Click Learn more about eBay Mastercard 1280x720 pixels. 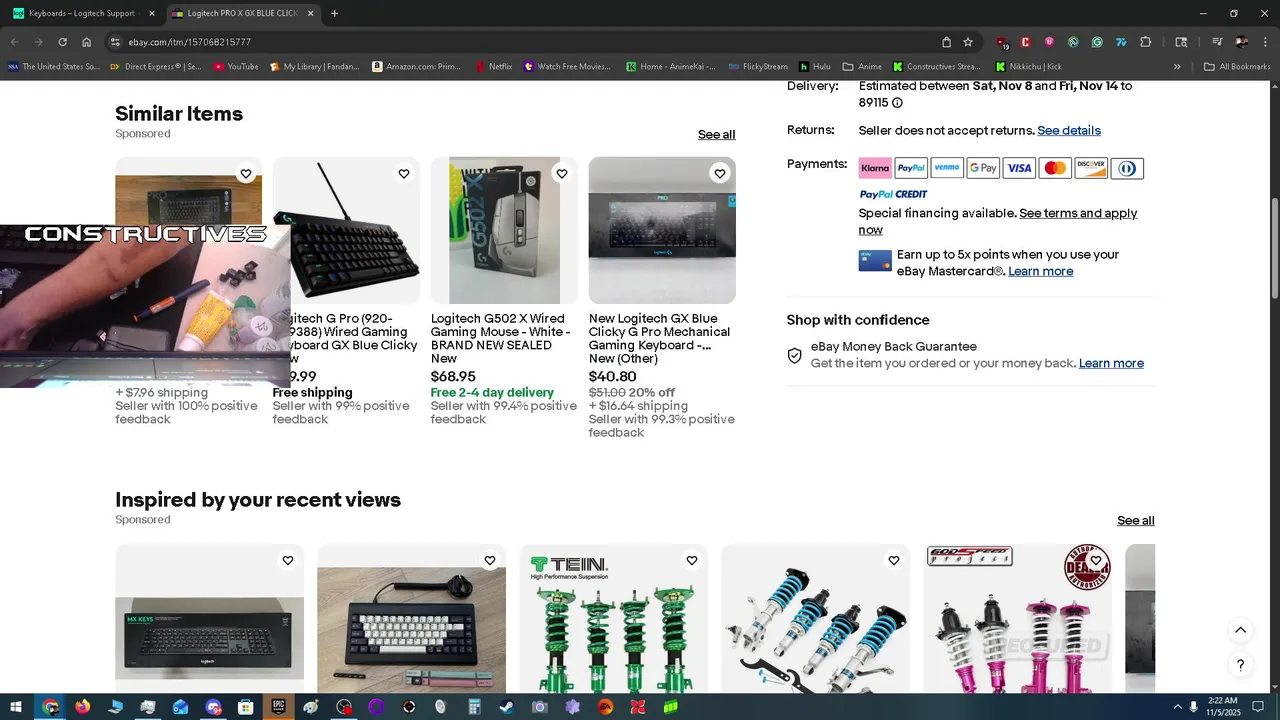click(1040, 271)
